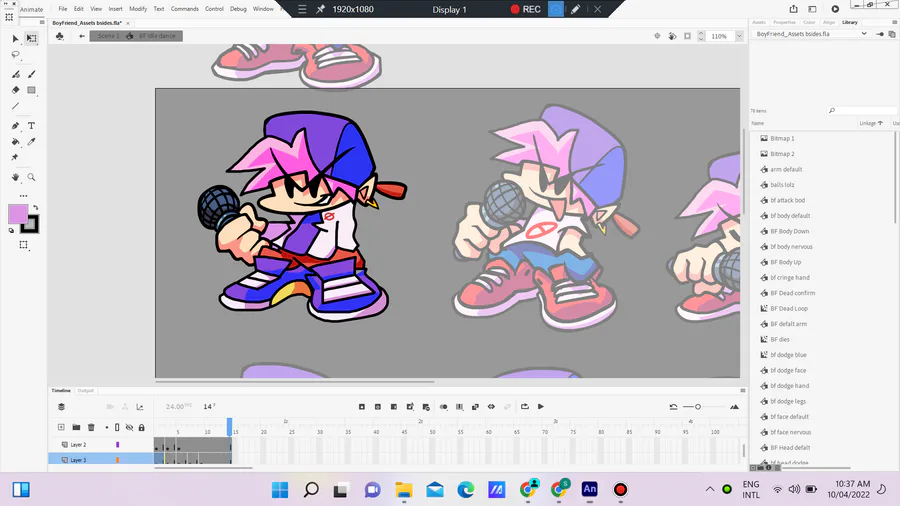Swap fill and stroke colors
Screen dimensions: 900x506
(36, 208)
